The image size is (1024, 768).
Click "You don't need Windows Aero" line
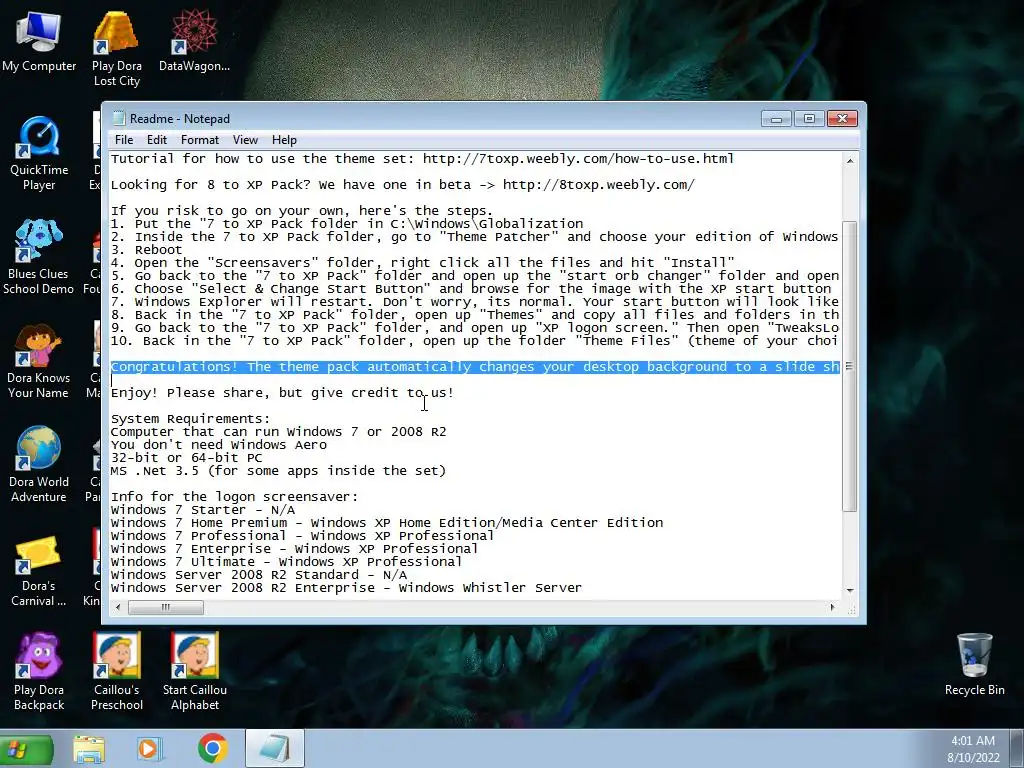pyautogui.click(x=219, y=445)
